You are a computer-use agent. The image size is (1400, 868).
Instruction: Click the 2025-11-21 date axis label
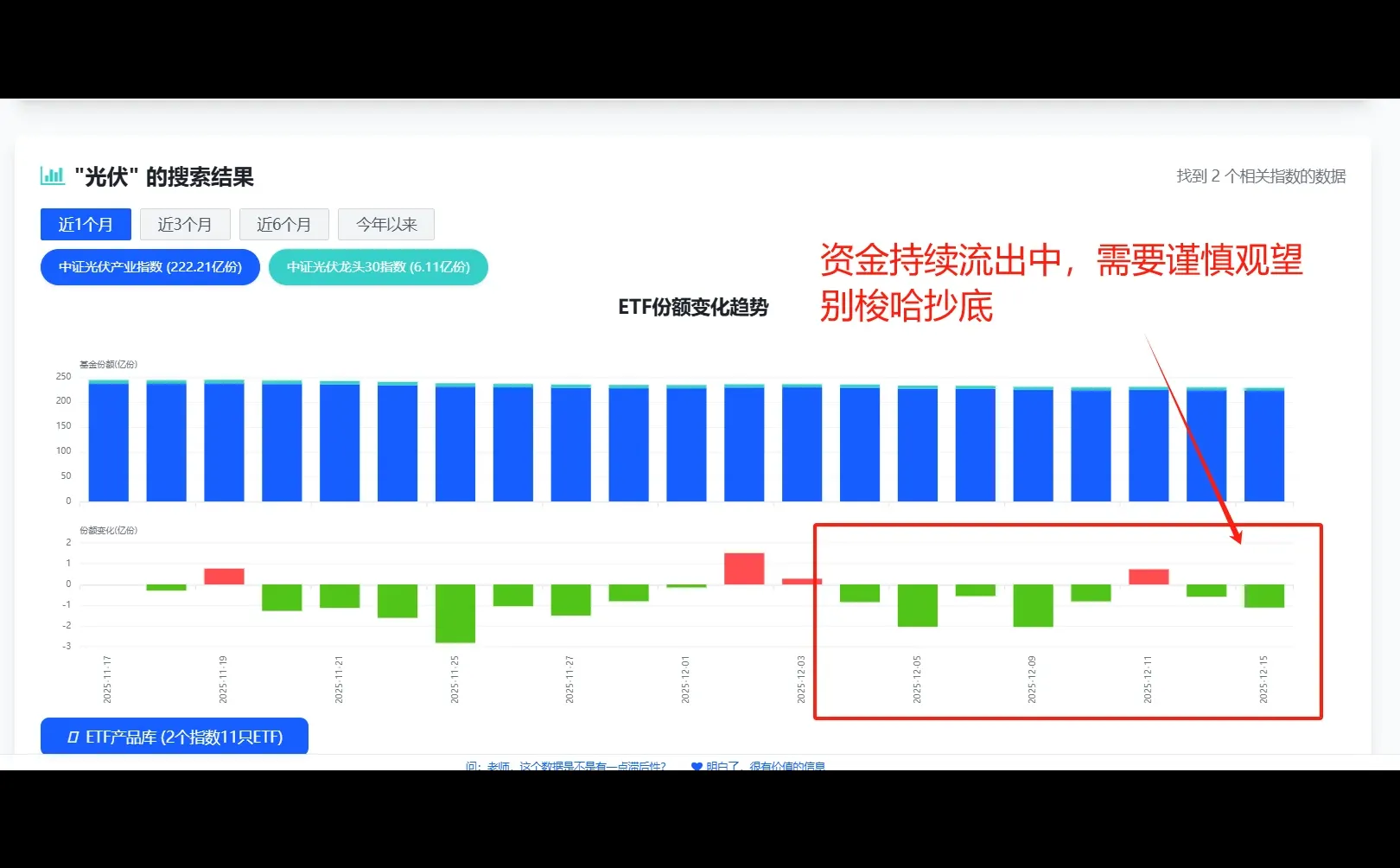click(340, 680)
